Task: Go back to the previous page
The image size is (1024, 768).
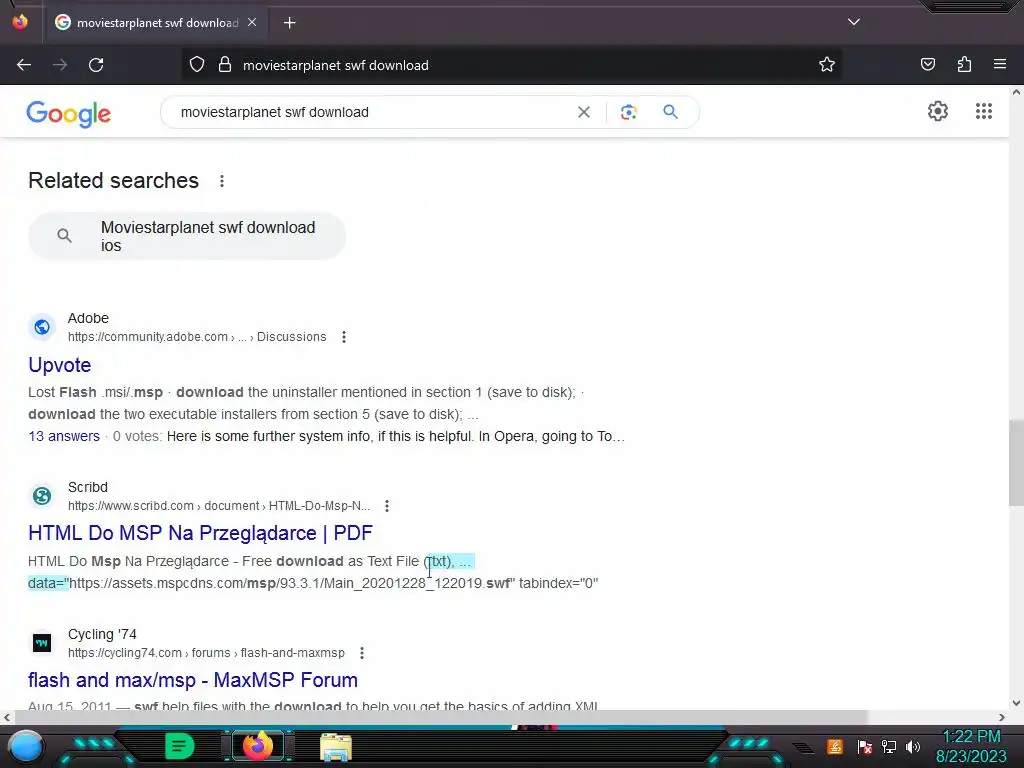Action: pos(24,65)
